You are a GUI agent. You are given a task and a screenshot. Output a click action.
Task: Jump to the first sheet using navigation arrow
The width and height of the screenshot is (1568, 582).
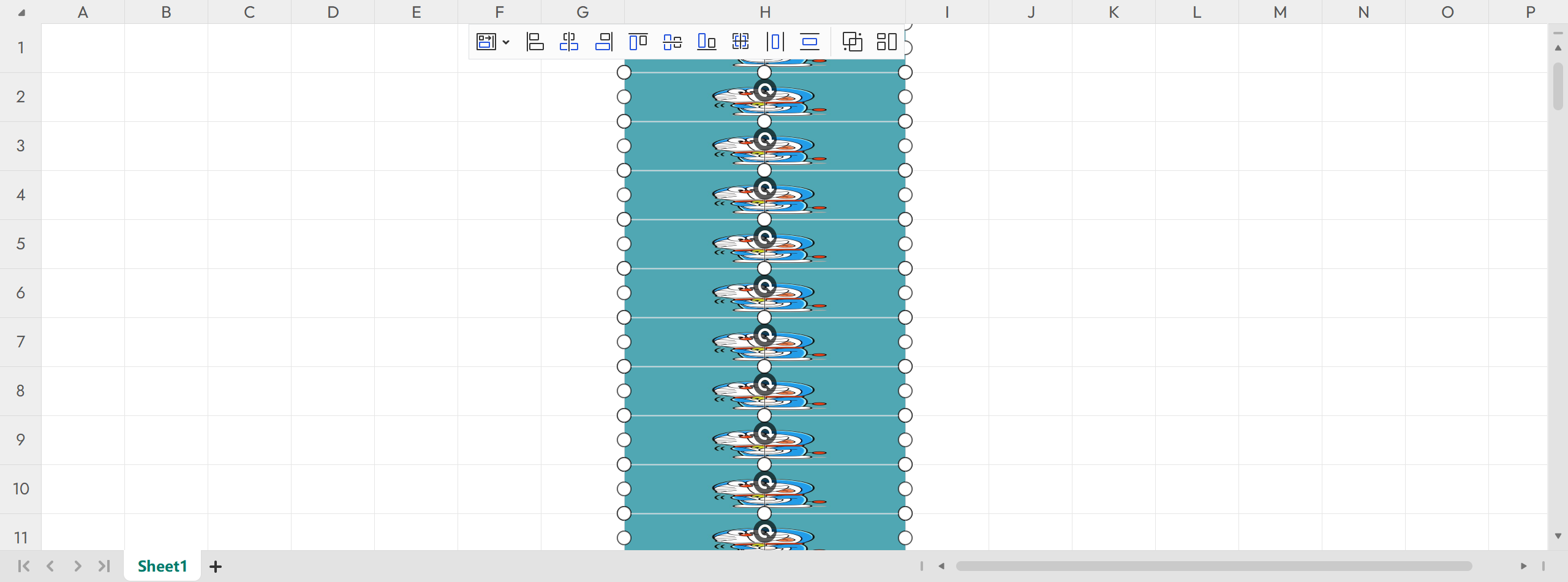(24, 566)
